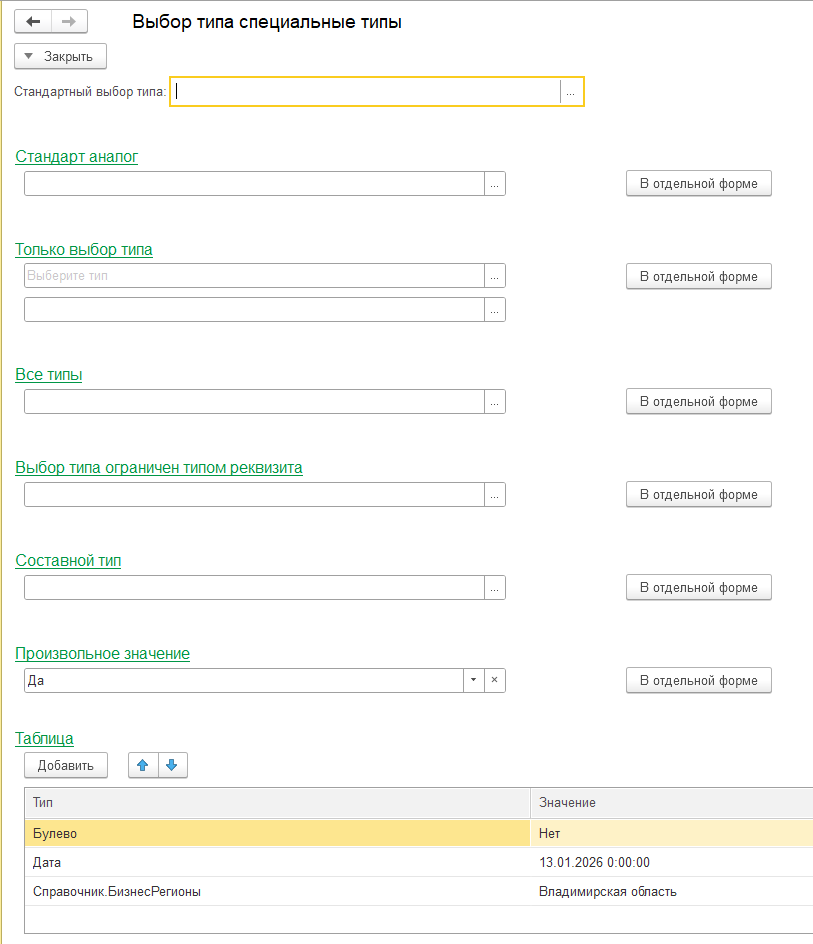Open type chooser for Стандартный выбор типа
This screenshot has width=813, height=944.
(x=570, y=92)
